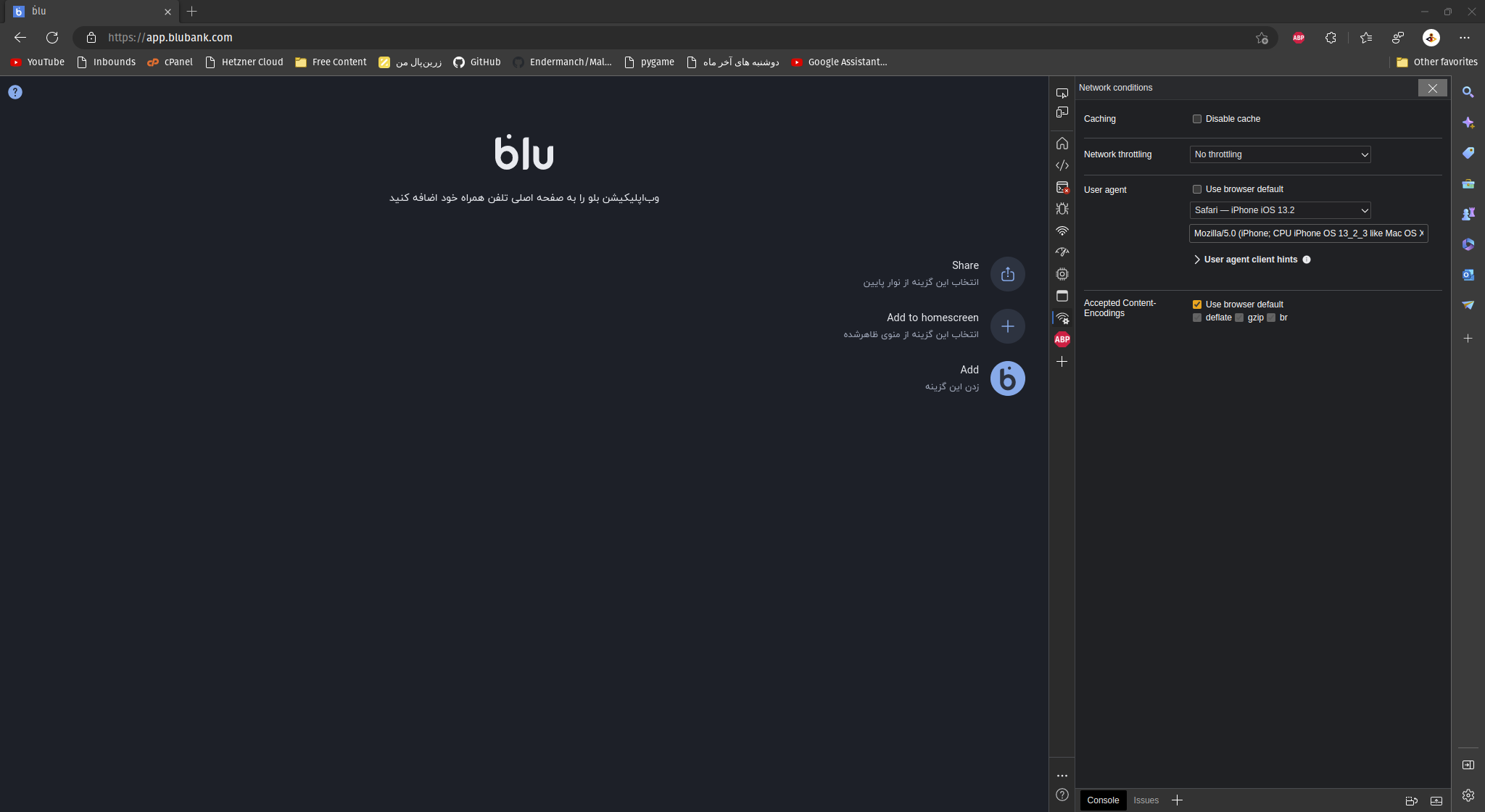Click the user agent string text field
The image size is (1485, 812).
coord(1308,233)
